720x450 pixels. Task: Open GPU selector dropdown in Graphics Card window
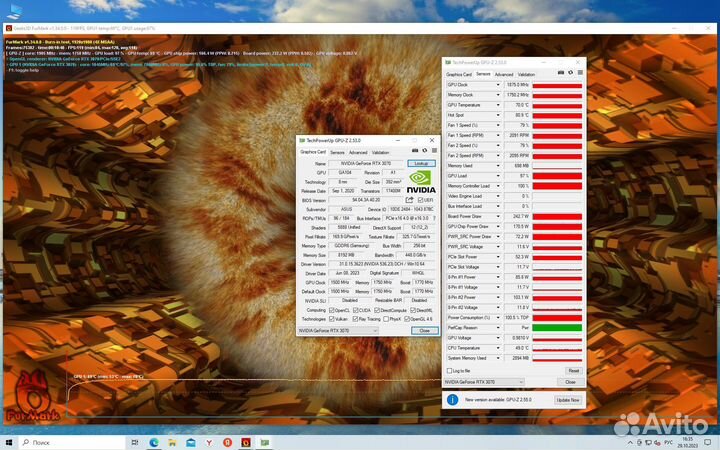338,331
